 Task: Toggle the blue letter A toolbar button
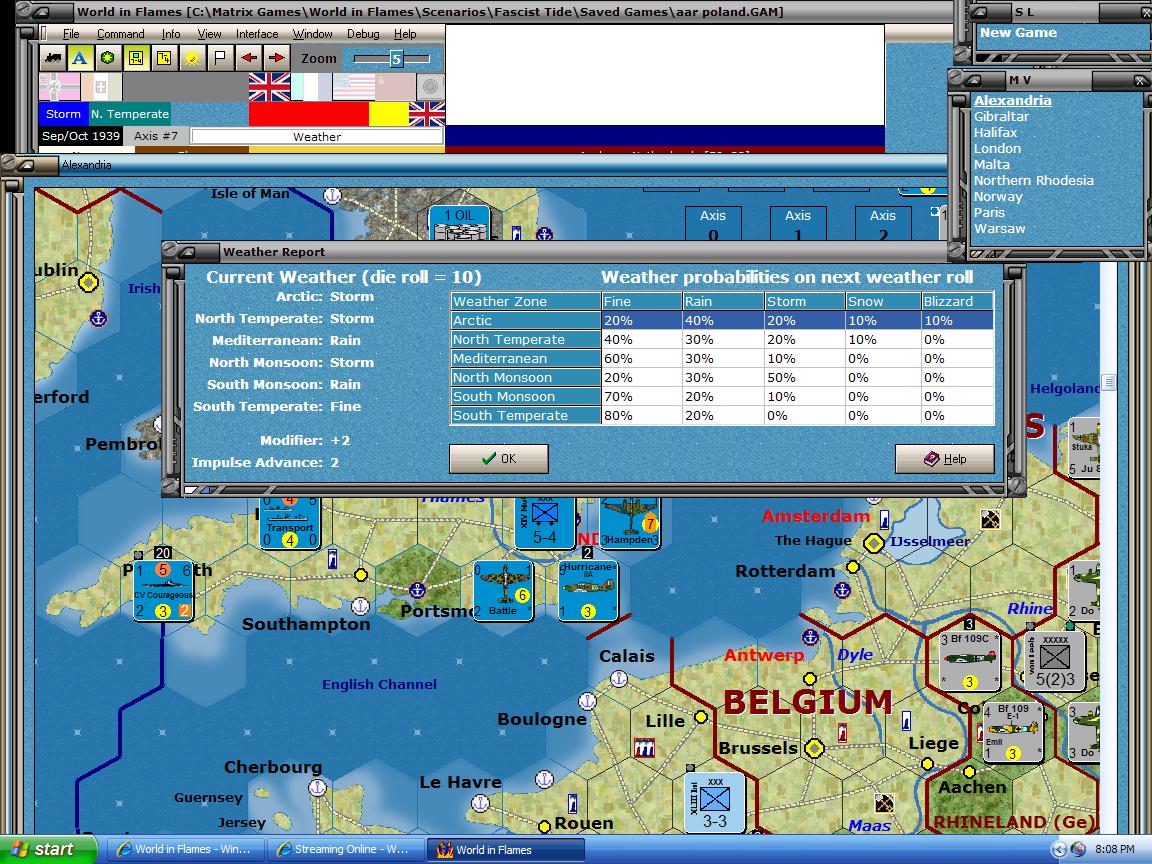pyautogui.click(x=79, y=58)
